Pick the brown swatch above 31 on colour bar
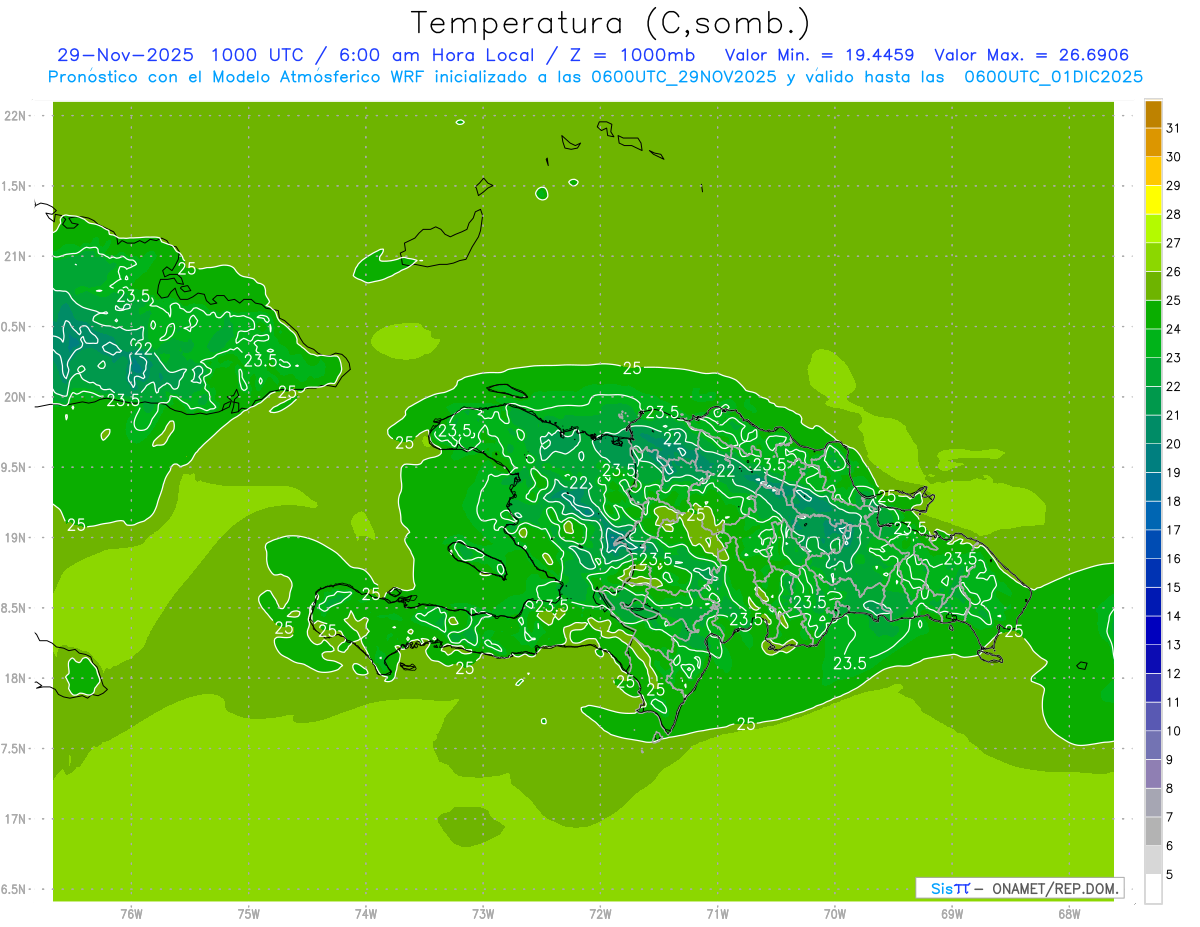Viewport: 1200px width, 927px height. pyautogui.click(x=1153, y=114)
